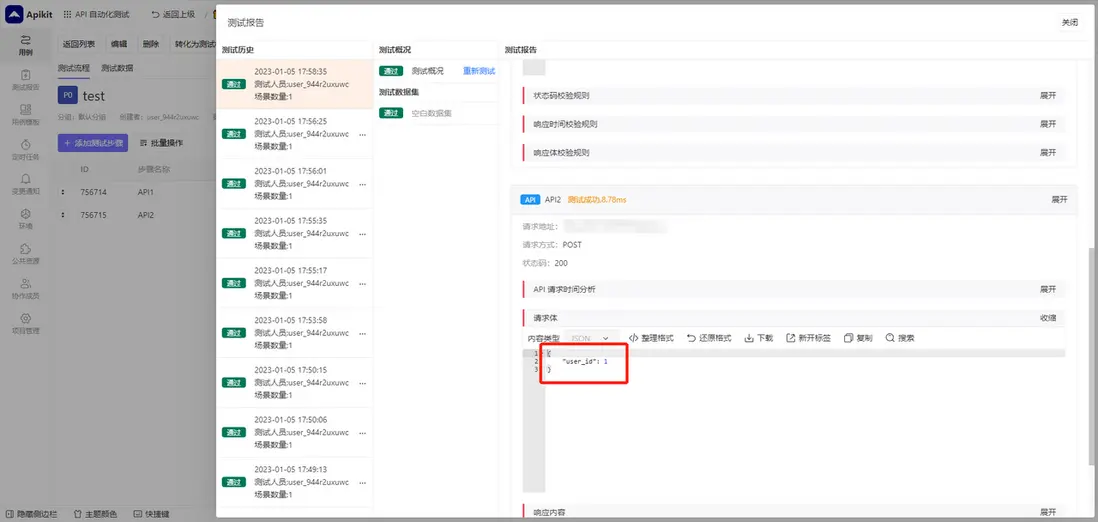Viewport: 1098px width, 522px height.
Task: Click the 下载 download icon in request body
Action: pos(749,338)
